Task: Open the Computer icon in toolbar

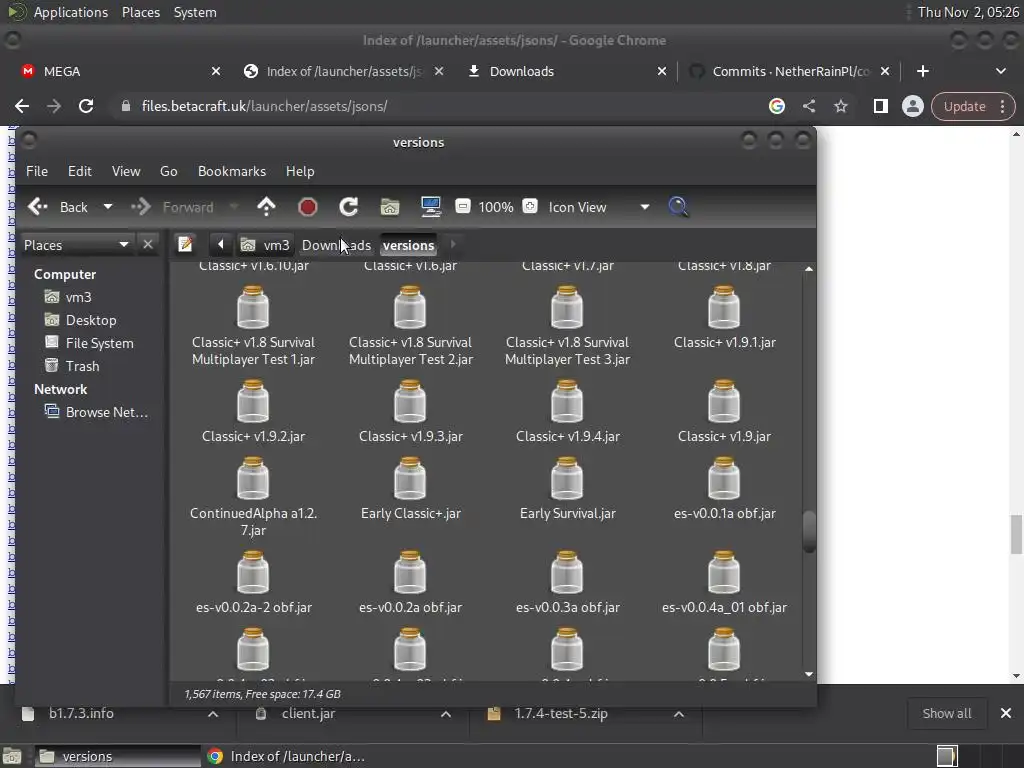Action: click(x=430, y=207)
